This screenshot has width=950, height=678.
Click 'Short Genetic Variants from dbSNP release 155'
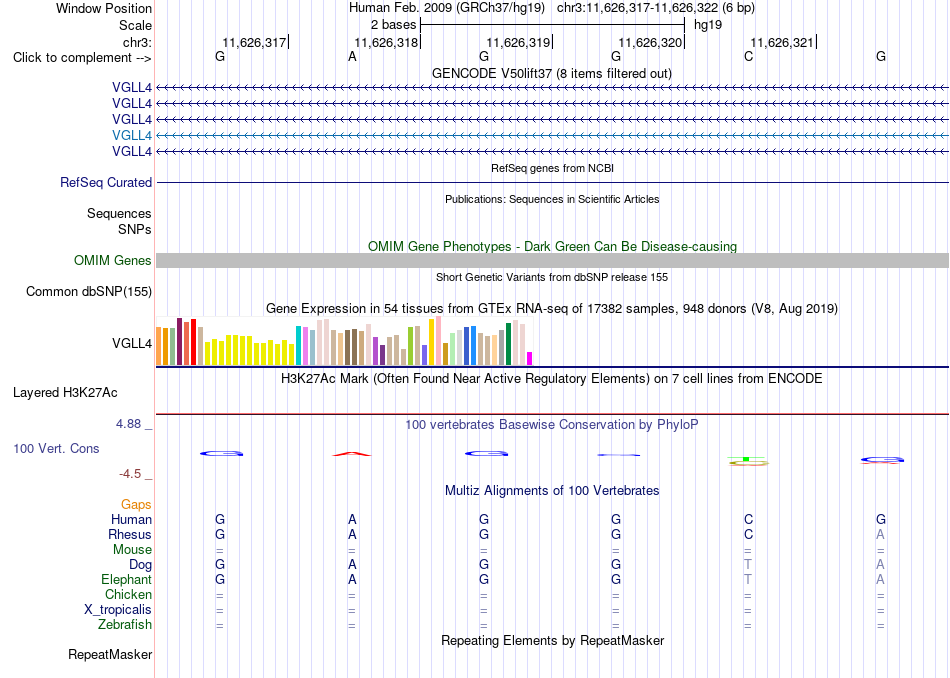click(552, 277)
